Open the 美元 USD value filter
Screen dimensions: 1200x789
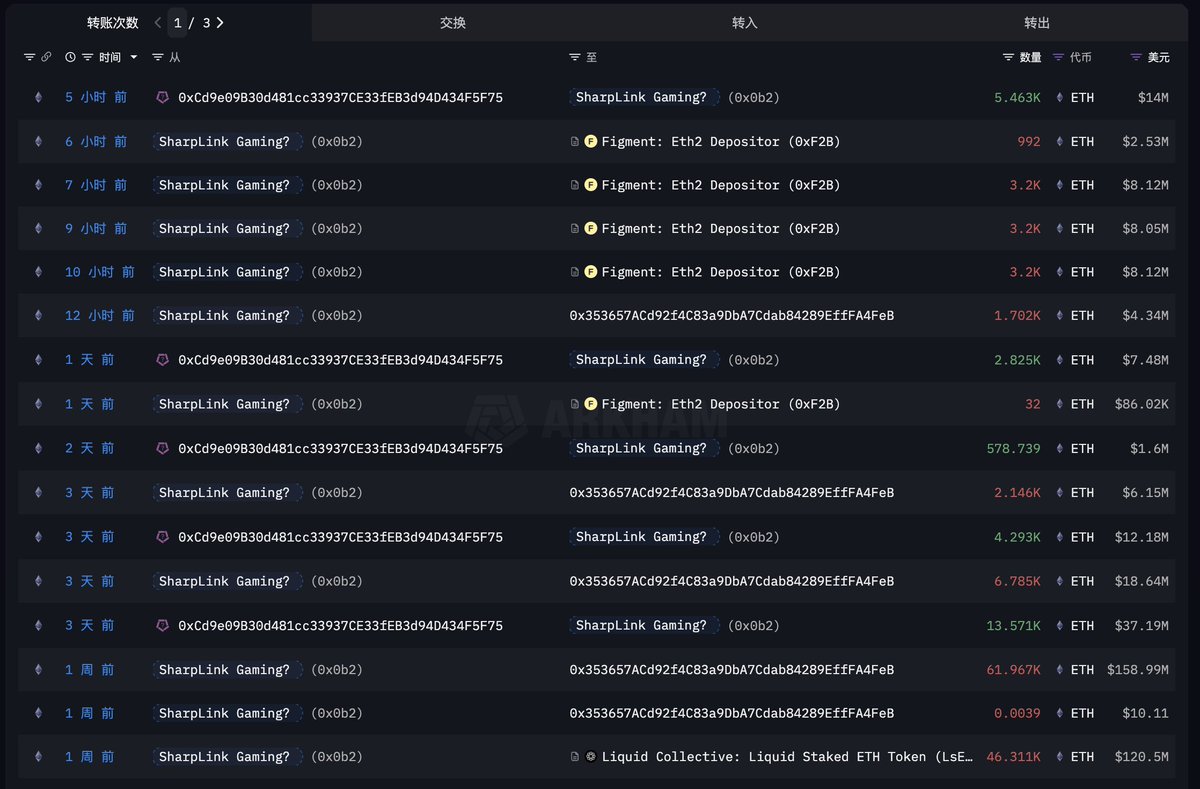[1136, 58]
